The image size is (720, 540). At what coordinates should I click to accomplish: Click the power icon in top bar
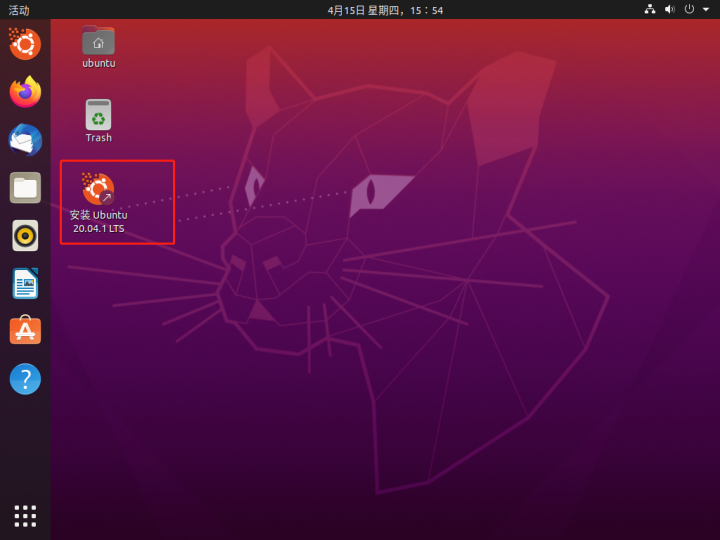689,9
